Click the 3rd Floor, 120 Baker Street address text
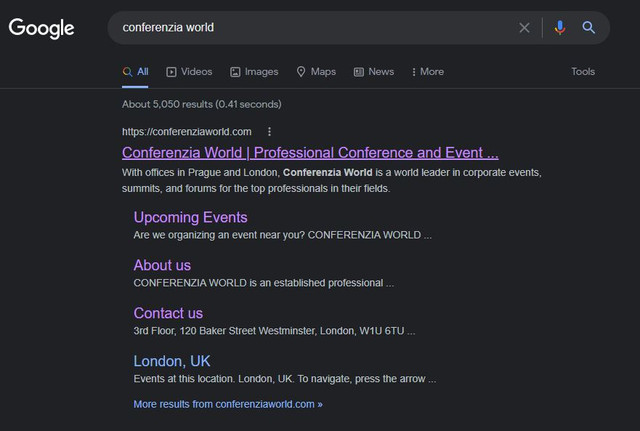The image size is (640, 431). tap(274, 331)
